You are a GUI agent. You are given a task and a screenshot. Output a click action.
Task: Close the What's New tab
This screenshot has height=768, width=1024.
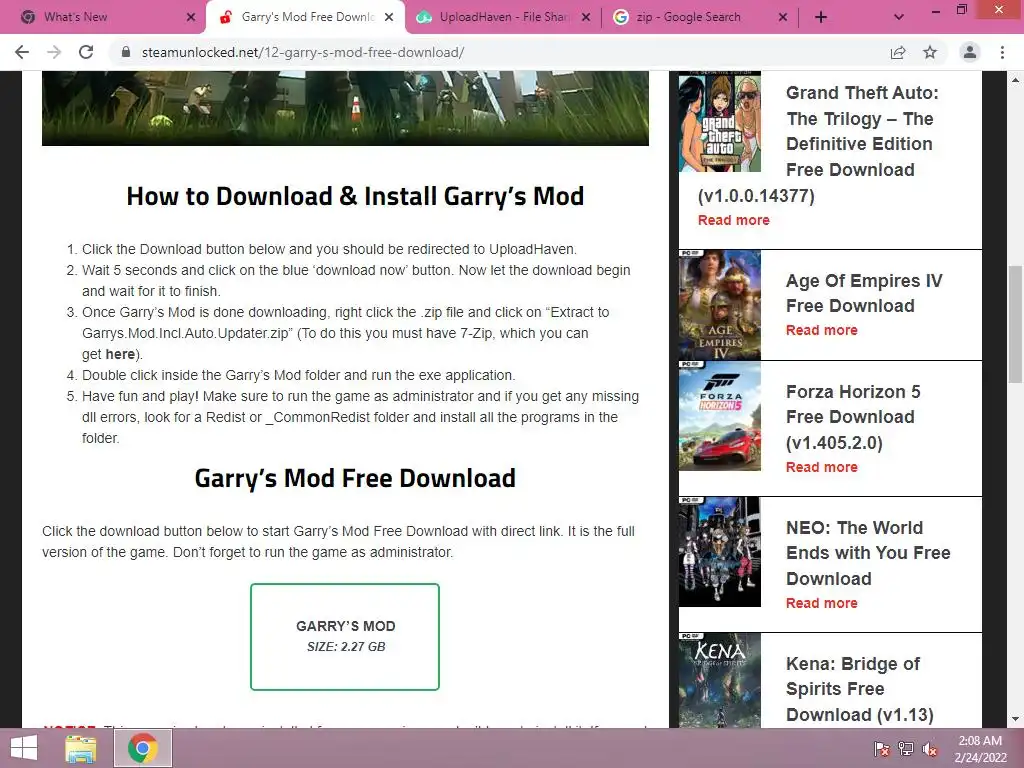pyautogui.click(x=191, y=17)
